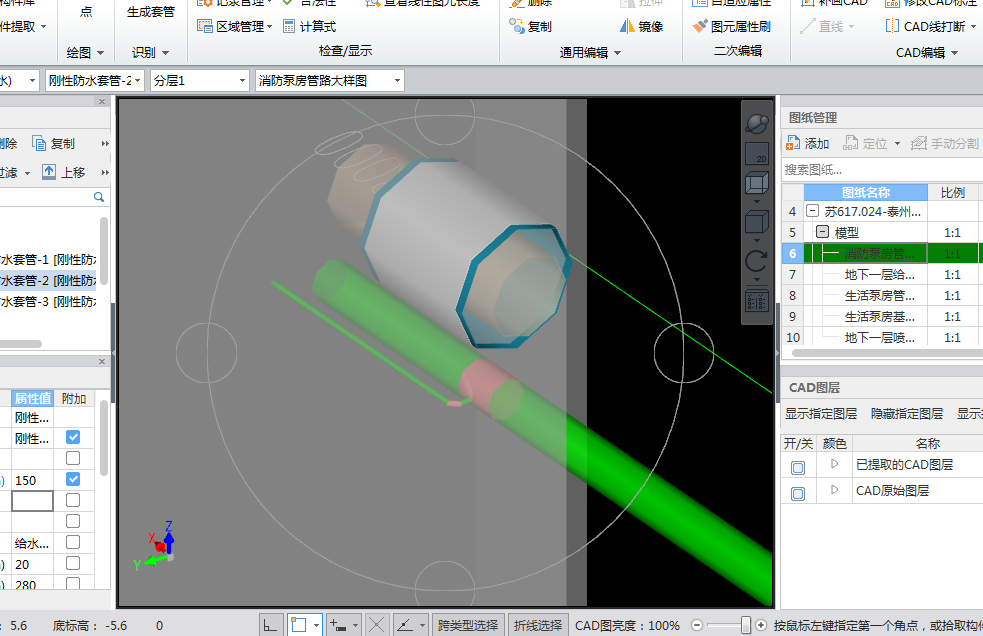Screen dimensions: 983x636
Task: Open the 通用编辑 group menu
Action: pyautogui.click(x=590, y=53)
